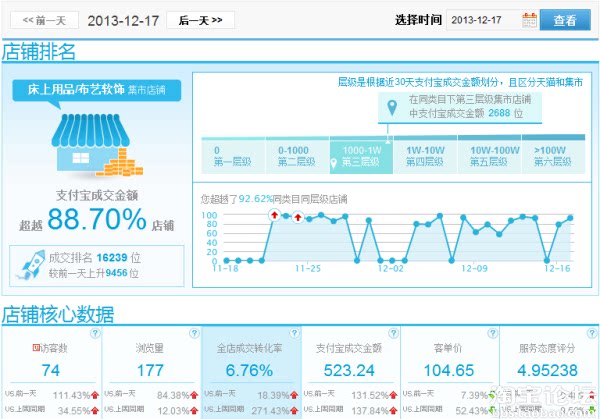Click red up arrow next to 12.03%
600x419 pixels.
click(x=194, y=411)
